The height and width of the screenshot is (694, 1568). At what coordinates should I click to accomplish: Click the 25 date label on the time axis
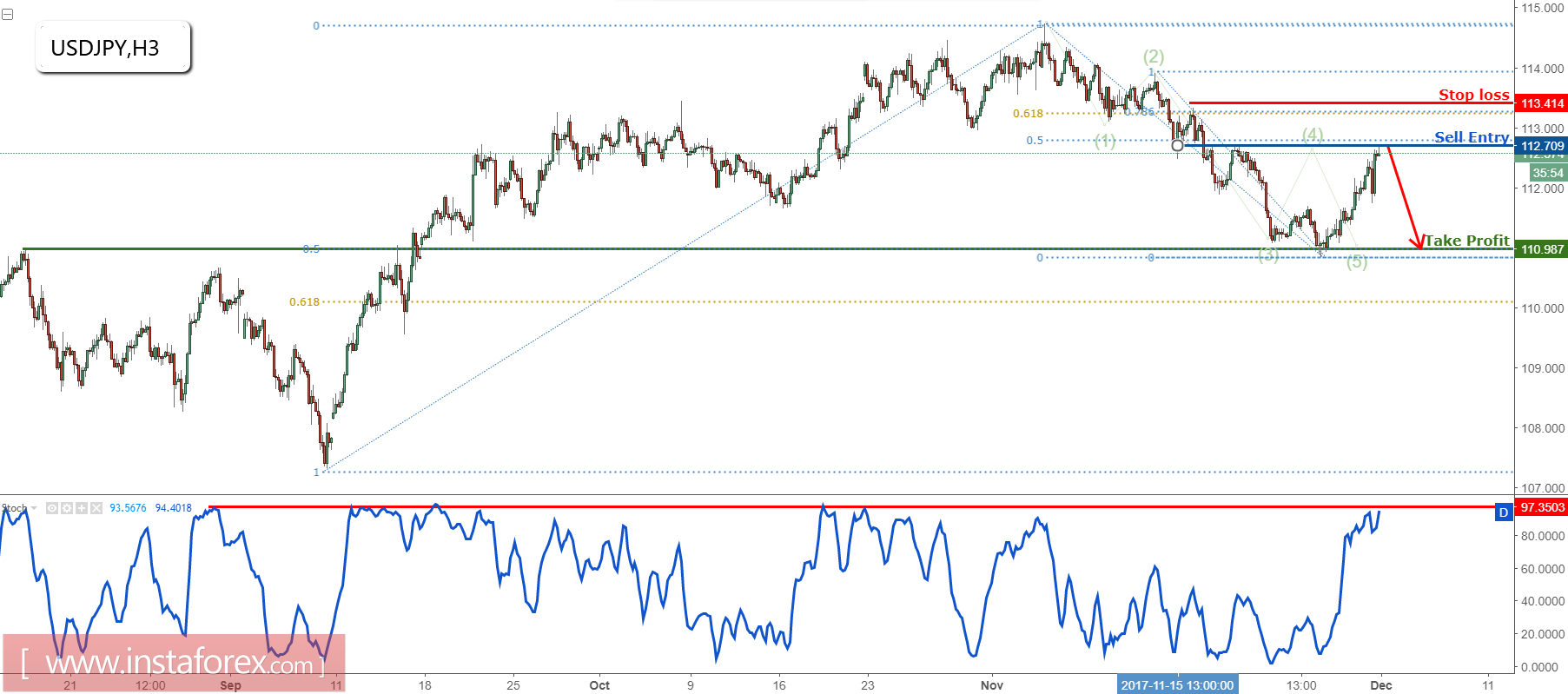point(513,685)
